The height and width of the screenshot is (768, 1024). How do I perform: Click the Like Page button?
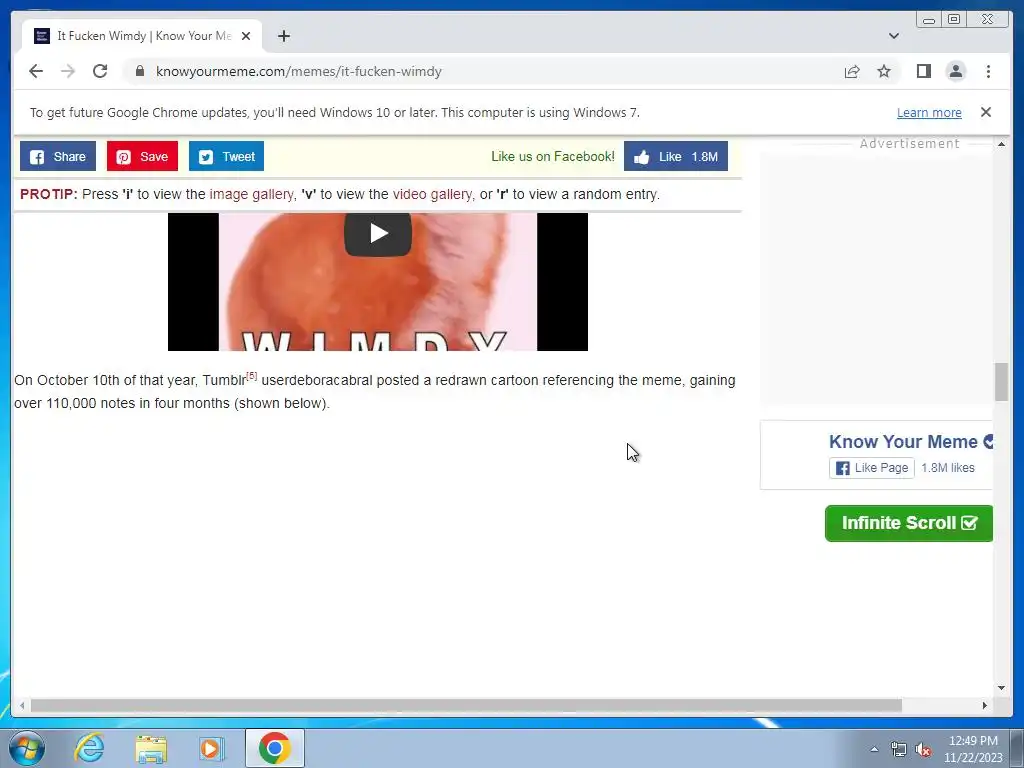pyautogui.click(x=872, y=468)
